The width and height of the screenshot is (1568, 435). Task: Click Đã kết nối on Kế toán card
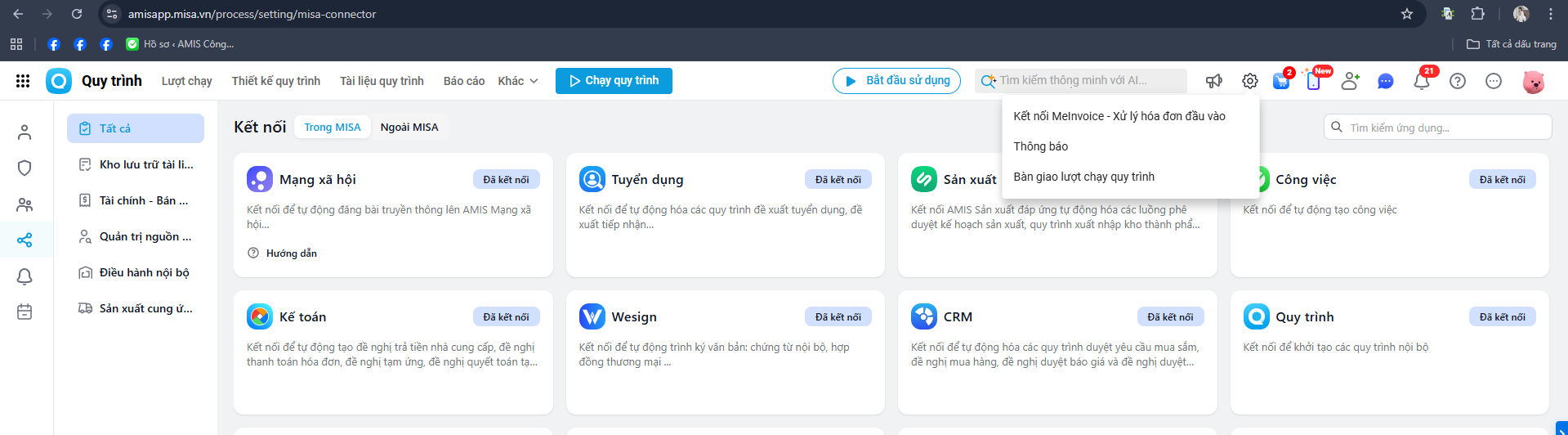506,317
